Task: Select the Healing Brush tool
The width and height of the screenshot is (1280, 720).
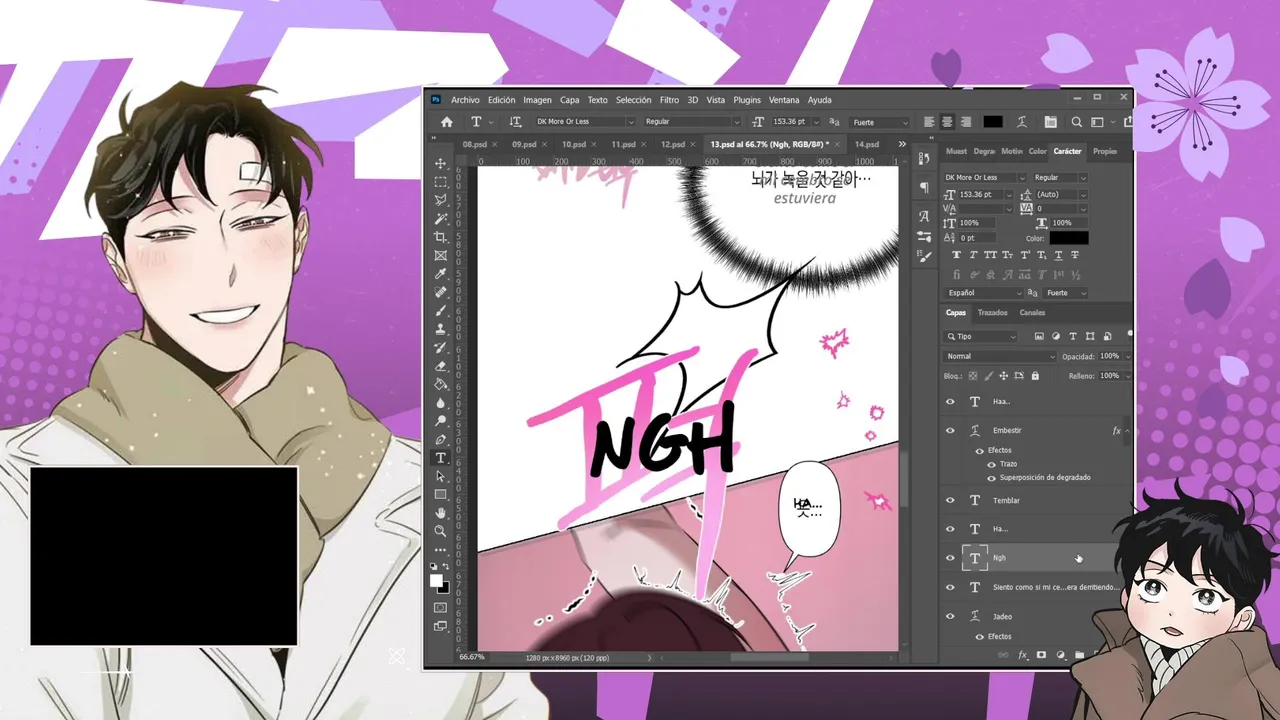Action: pyautogui.click(x=440, y=292)
